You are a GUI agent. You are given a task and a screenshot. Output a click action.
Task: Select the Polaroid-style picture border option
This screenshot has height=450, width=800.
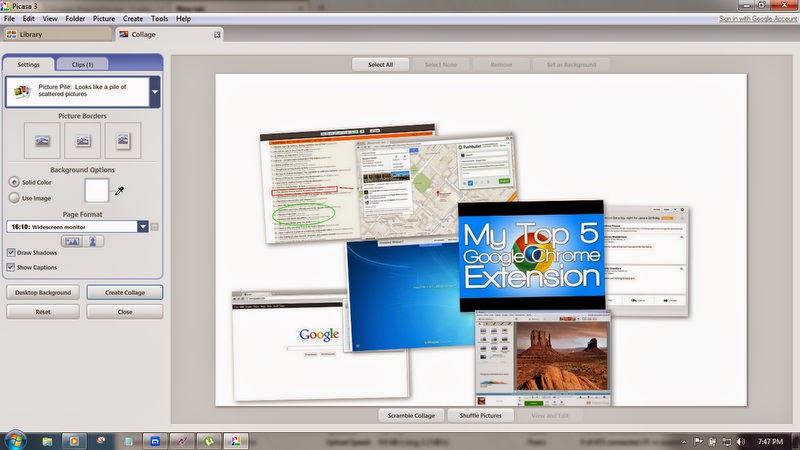click(123, 141)
